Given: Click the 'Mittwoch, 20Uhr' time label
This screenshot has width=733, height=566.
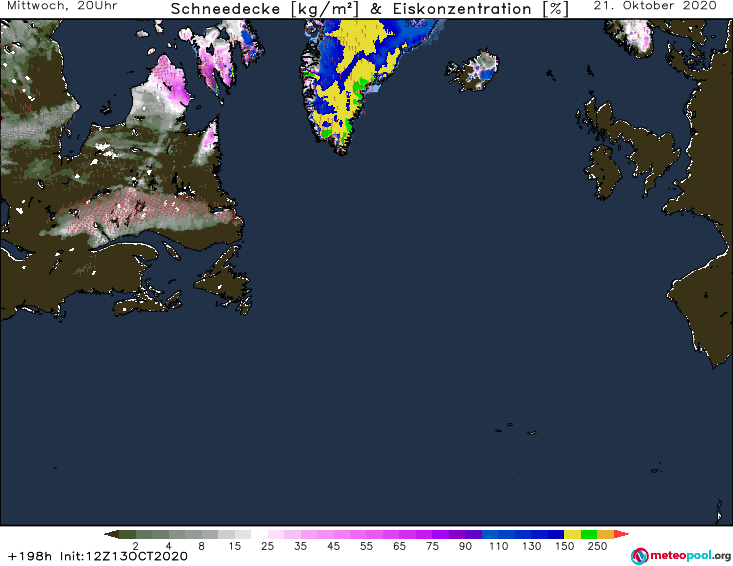Looking at the screenshot, I should click(63, 6).
